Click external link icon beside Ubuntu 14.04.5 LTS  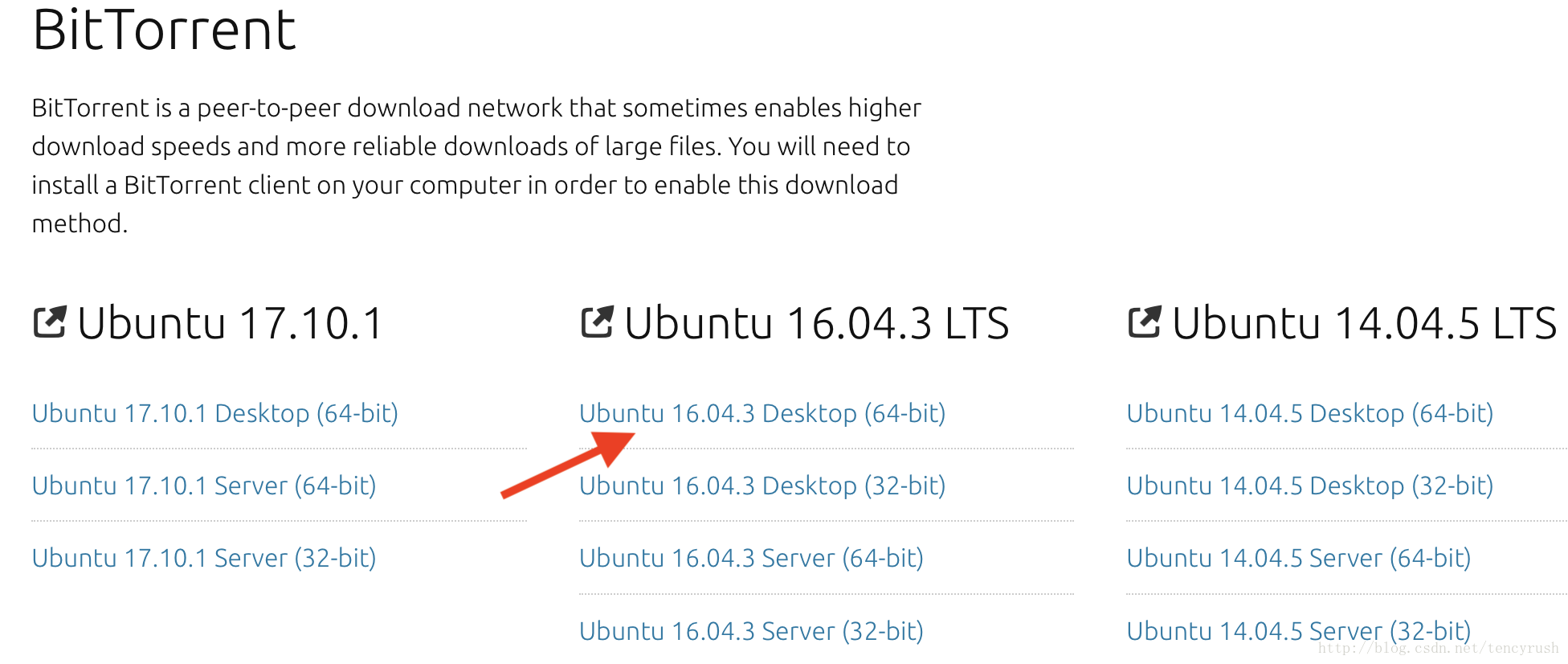1144,322
